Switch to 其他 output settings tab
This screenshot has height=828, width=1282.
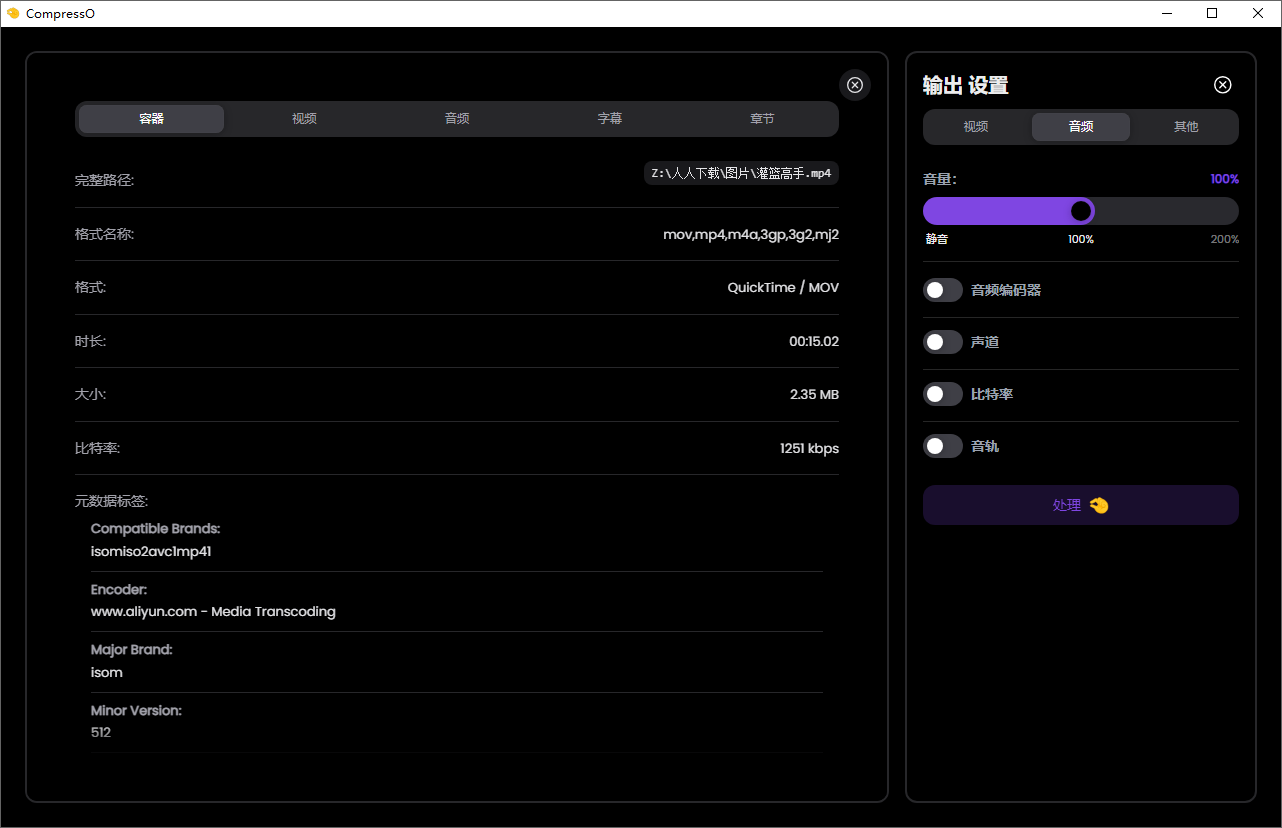pyautogui.click(x=1186, y=127)
